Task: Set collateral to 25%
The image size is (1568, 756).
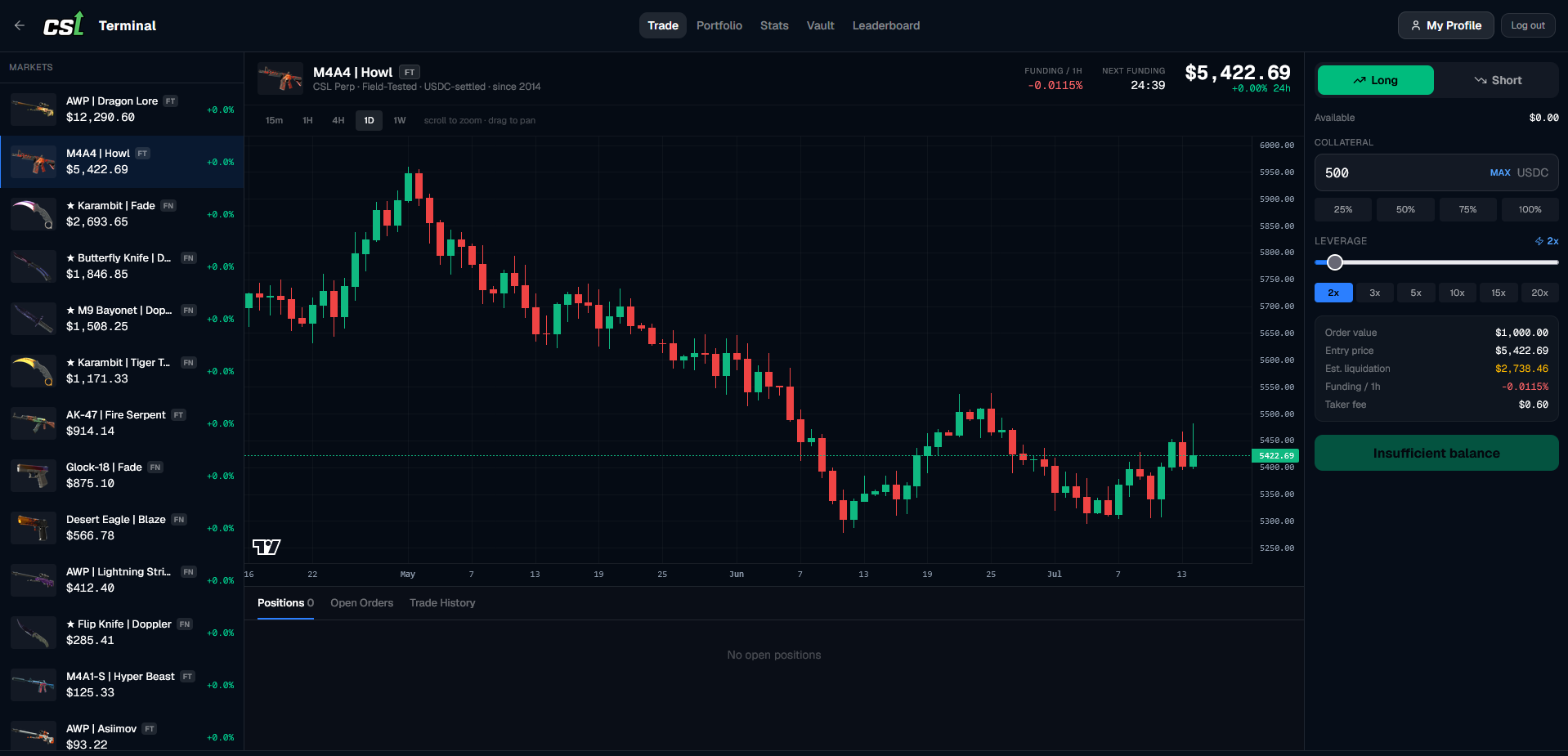Action: [1343, 209]
